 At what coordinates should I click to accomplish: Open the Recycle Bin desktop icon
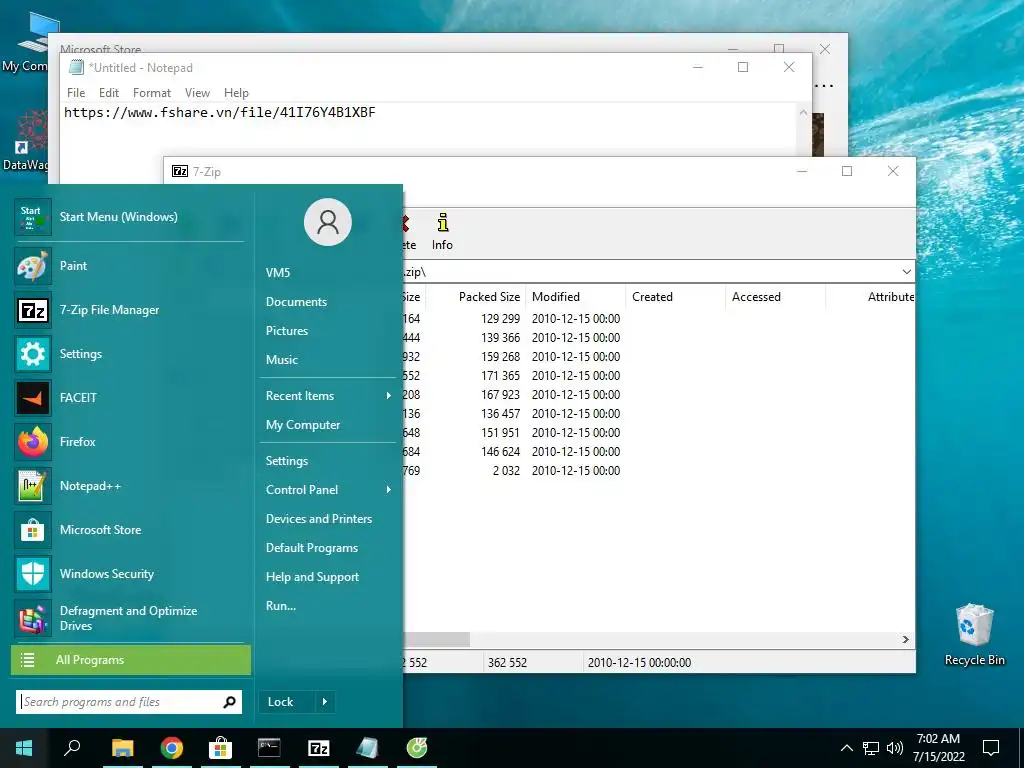974,635
